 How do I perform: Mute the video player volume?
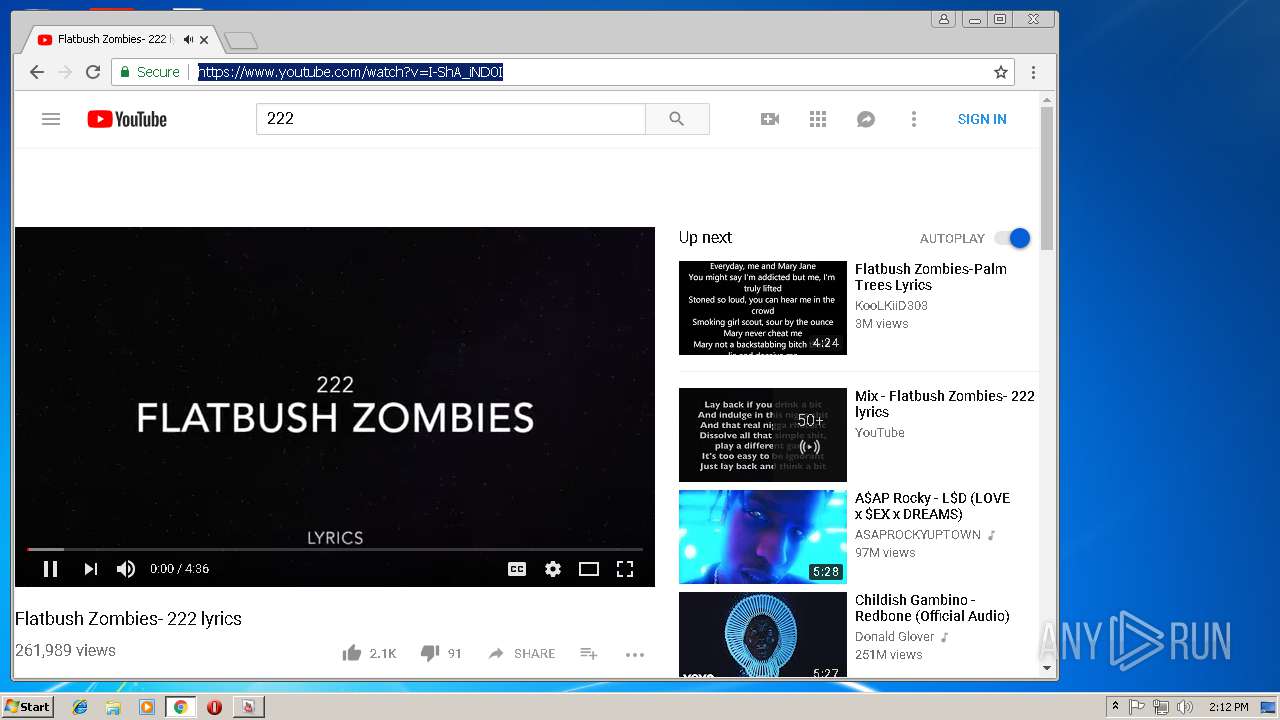[126, 569]
